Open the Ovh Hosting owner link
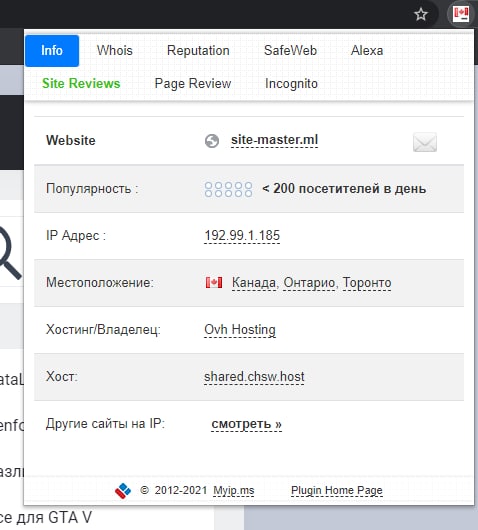 coord(240,330)
